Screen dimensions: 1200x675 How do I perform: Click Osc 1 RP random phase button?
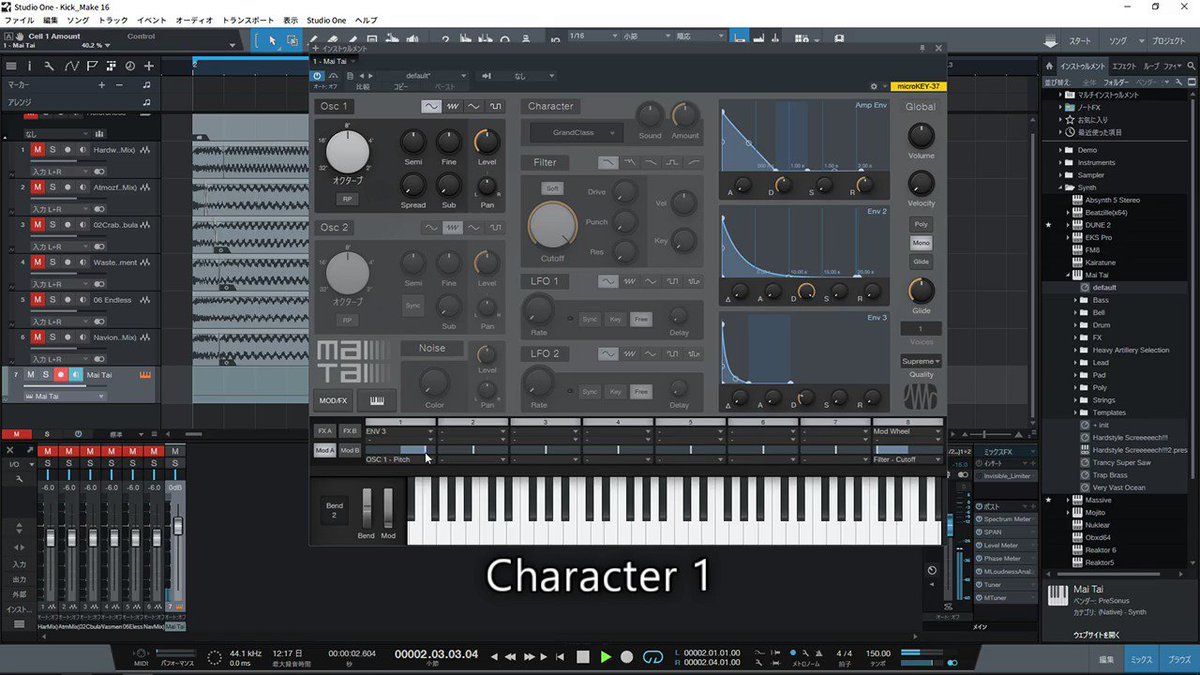click(349, 199)
